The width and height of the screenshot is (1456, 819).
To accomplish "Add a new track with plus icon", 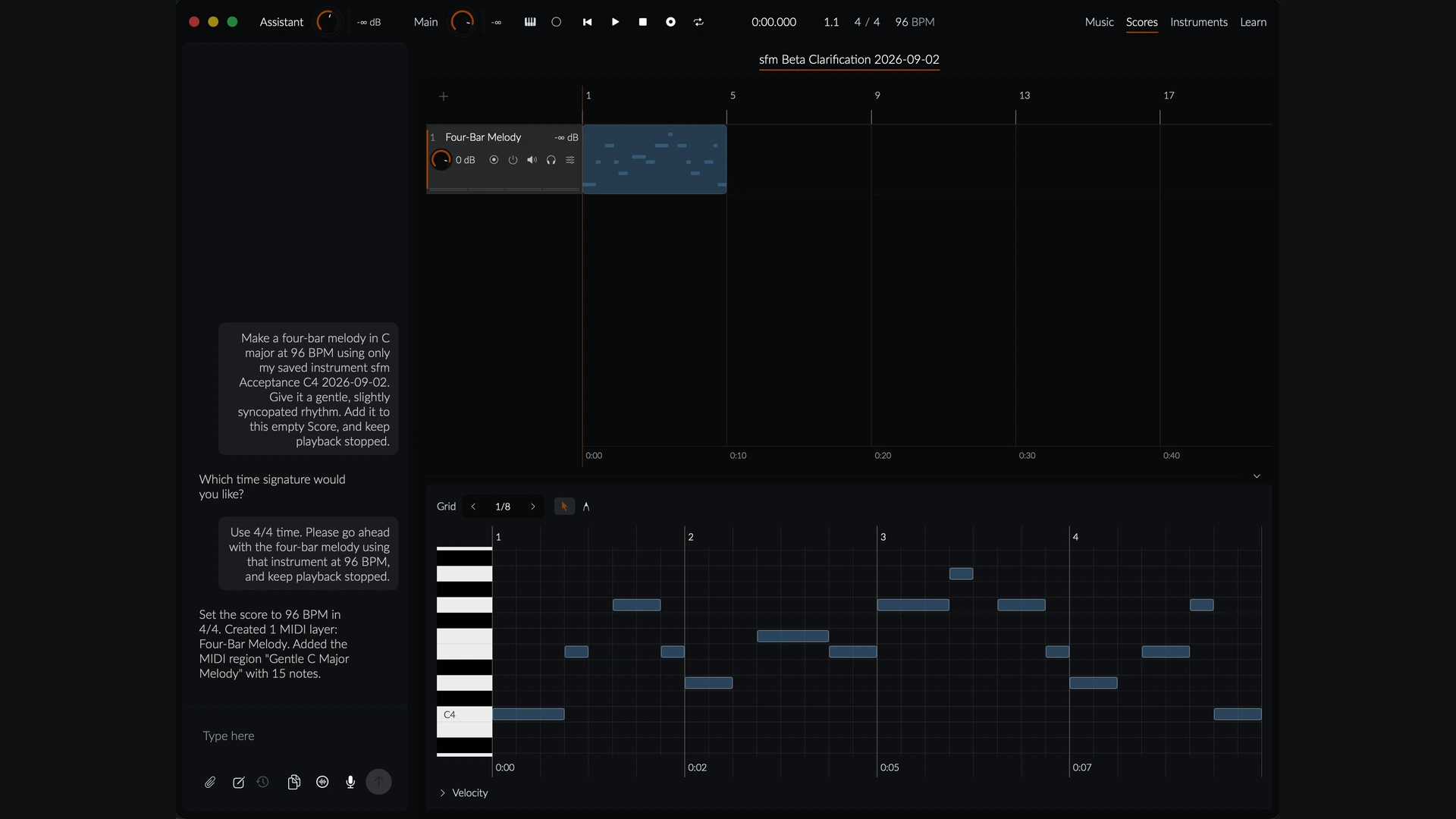I will tap(444, 96).
